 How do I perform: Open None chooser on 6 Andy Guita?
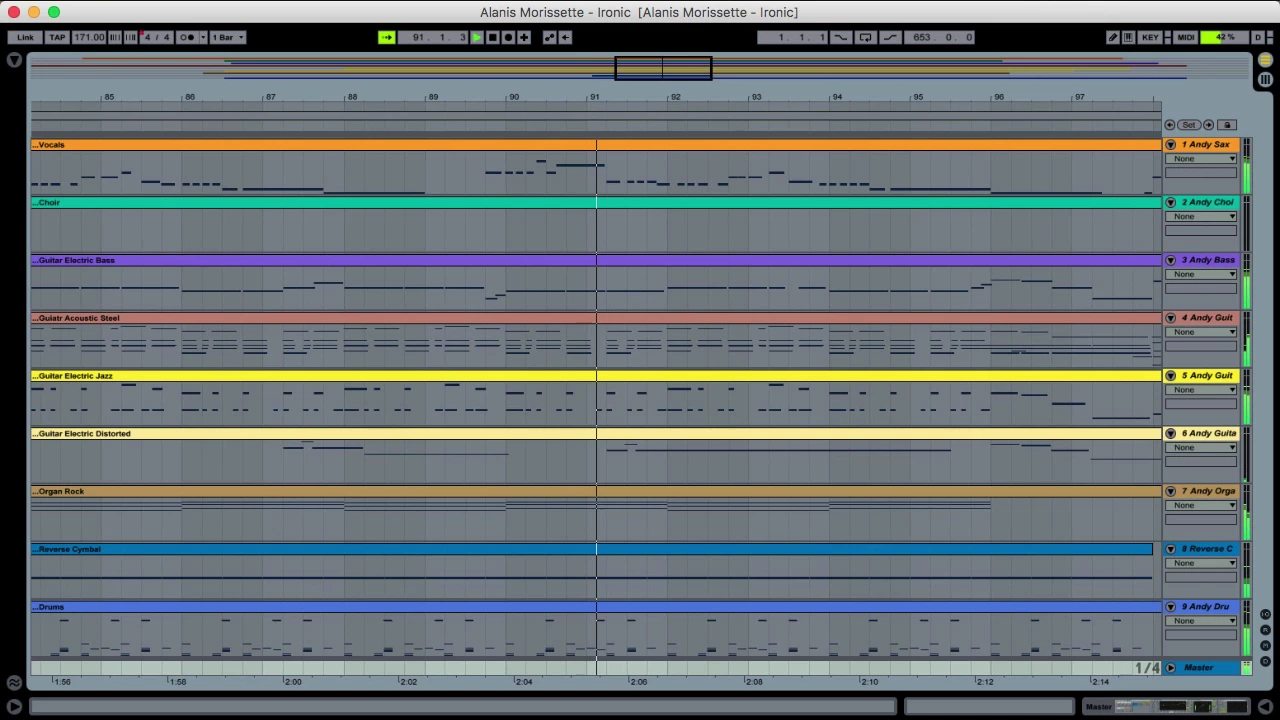(1201, 448)
